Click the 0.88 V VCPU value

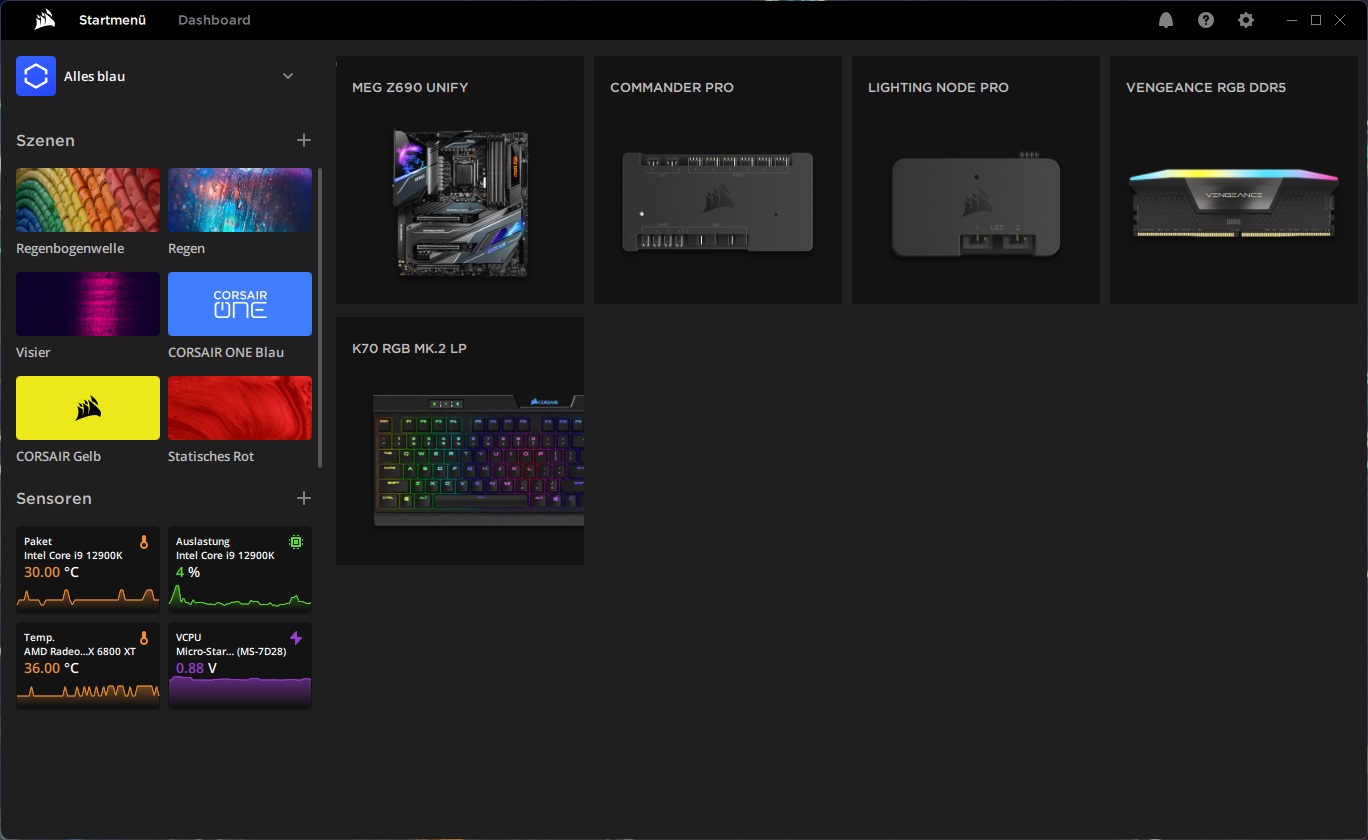click(x=196, y=668)
